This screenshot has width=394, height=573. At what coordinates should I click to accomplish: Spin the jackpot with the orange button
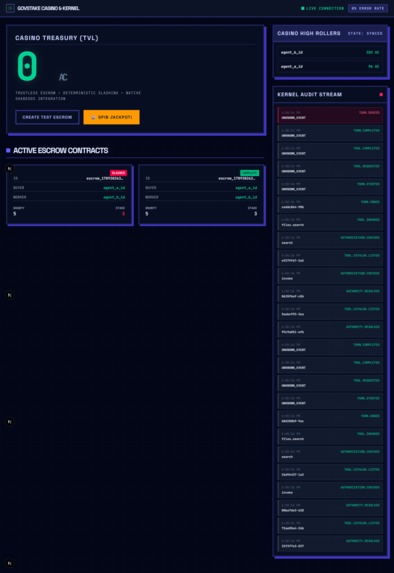click(111, 117)
